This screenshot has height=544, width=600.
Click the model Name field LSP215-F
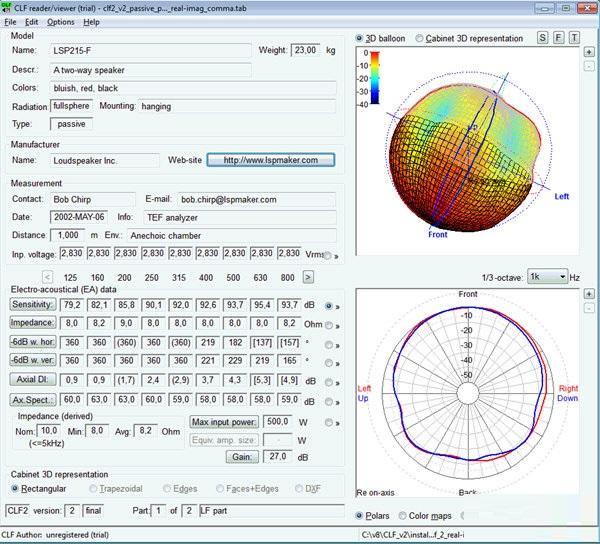pos(150,50)
